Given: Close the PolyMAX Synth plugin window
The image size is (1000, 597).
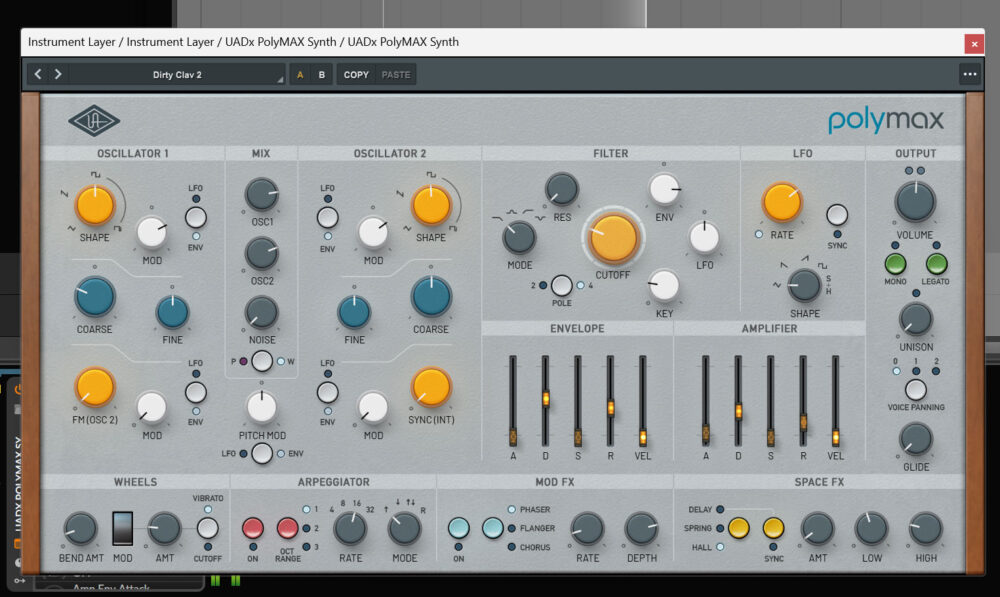Looking at the screenshot, I should [x=974, y=43].
